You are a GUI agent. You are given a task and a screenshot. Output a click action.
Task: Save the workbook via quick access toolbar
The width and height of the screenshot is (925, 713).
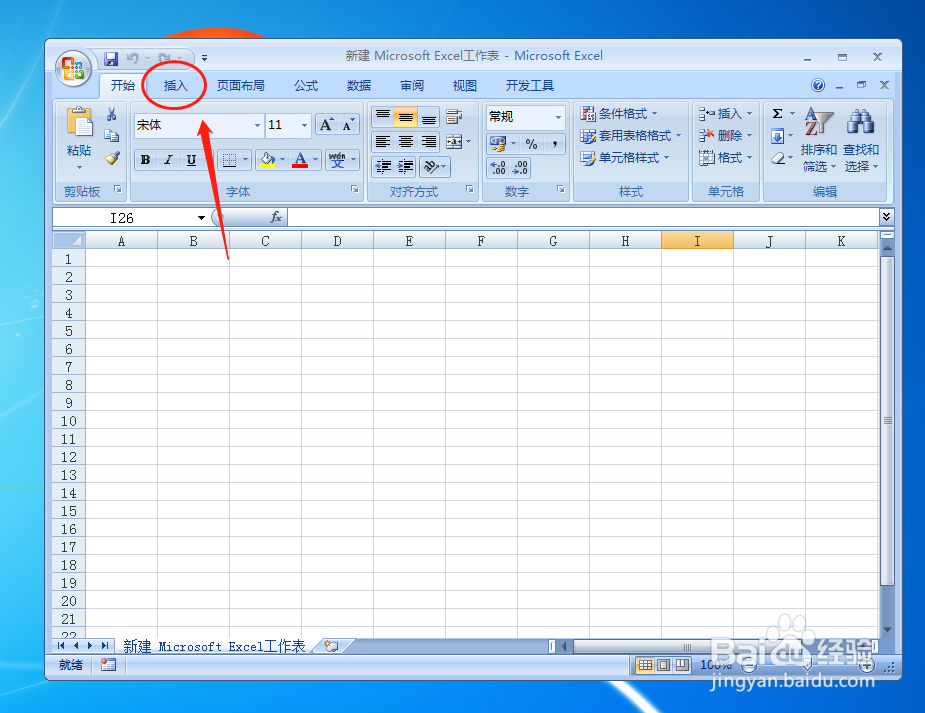pyautogui.click(x=111, y=58)
